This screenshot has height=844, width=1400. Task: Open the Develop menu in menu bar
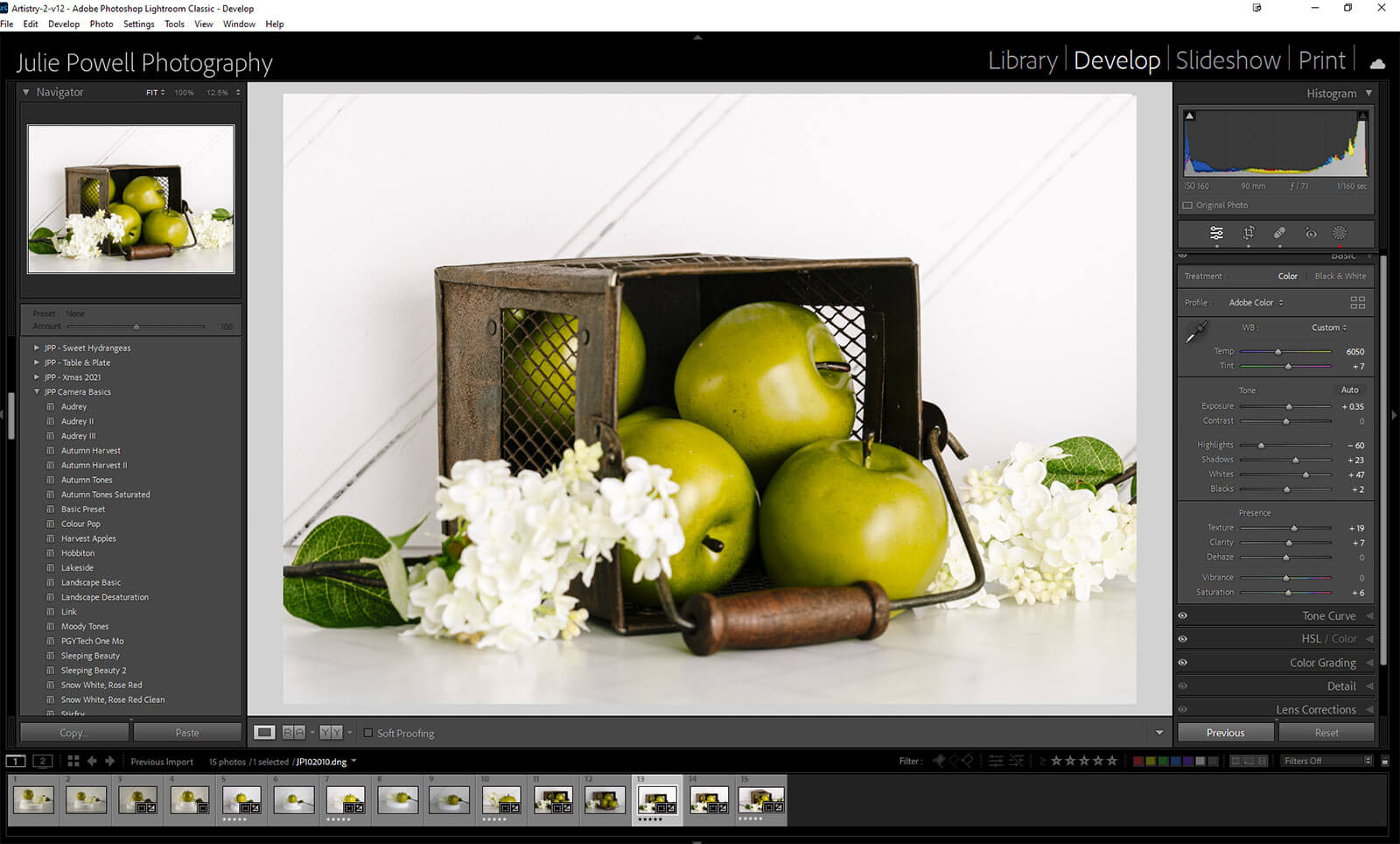click(x=63, y=24)
